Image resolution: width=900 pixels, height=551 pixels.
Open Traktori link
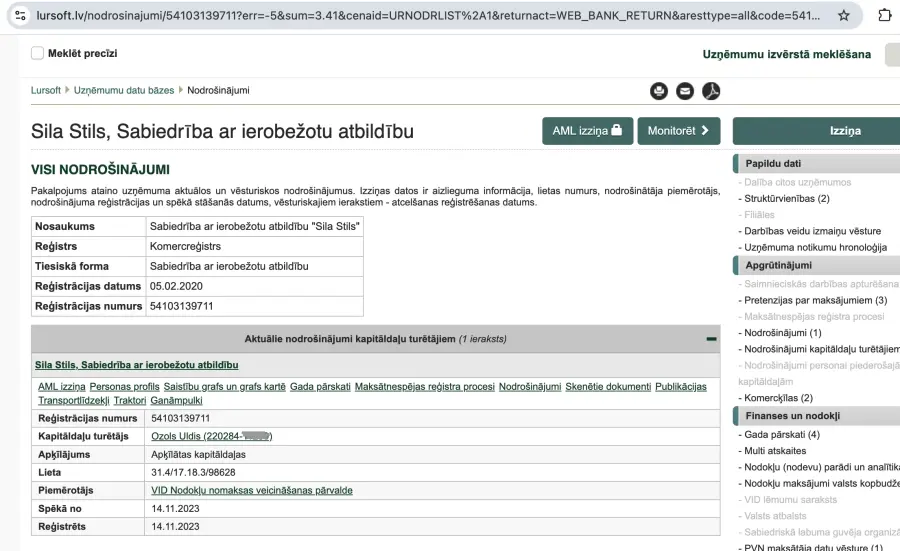(x=130, y=401)
